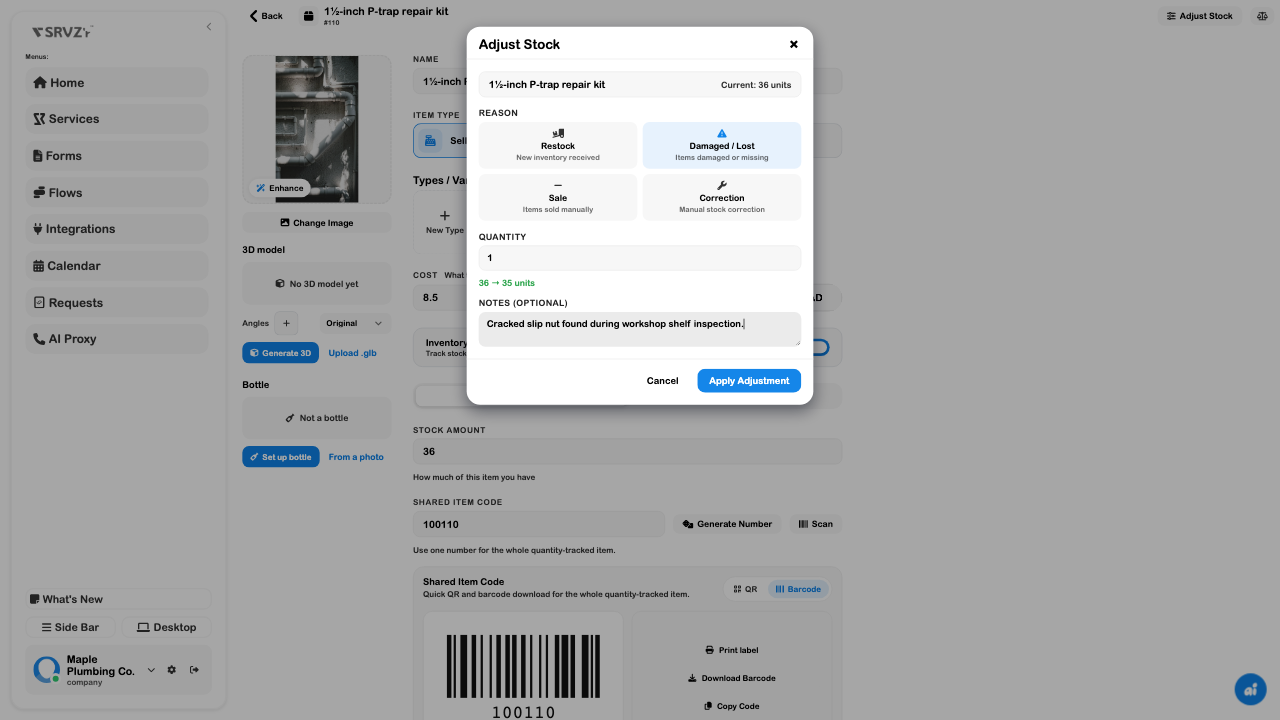The image size is (1280, 720).
Task: Click Generate Number button
Action: (x=727, y=524)
